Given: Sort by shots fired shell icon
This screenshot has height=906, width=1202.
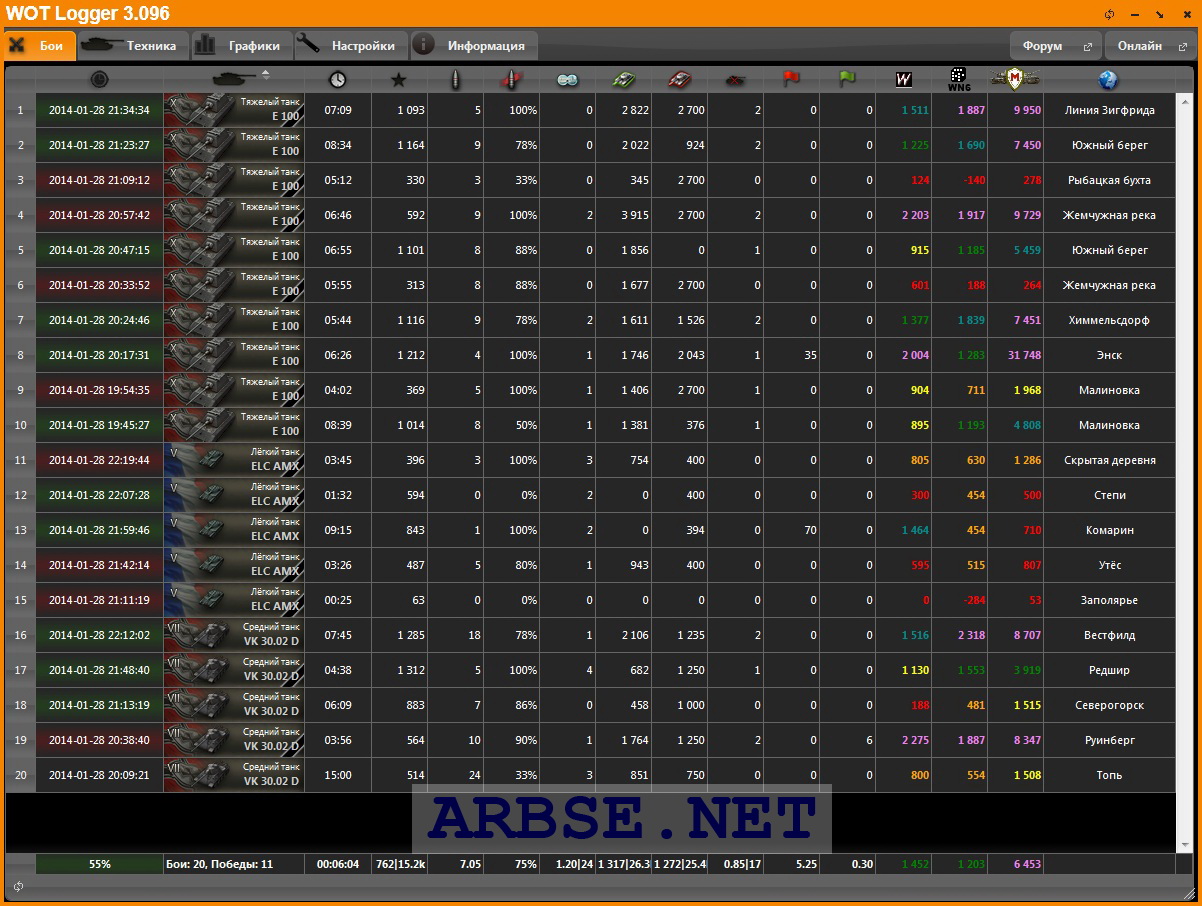Looking at the screenshot, I should tap(456, 79).
